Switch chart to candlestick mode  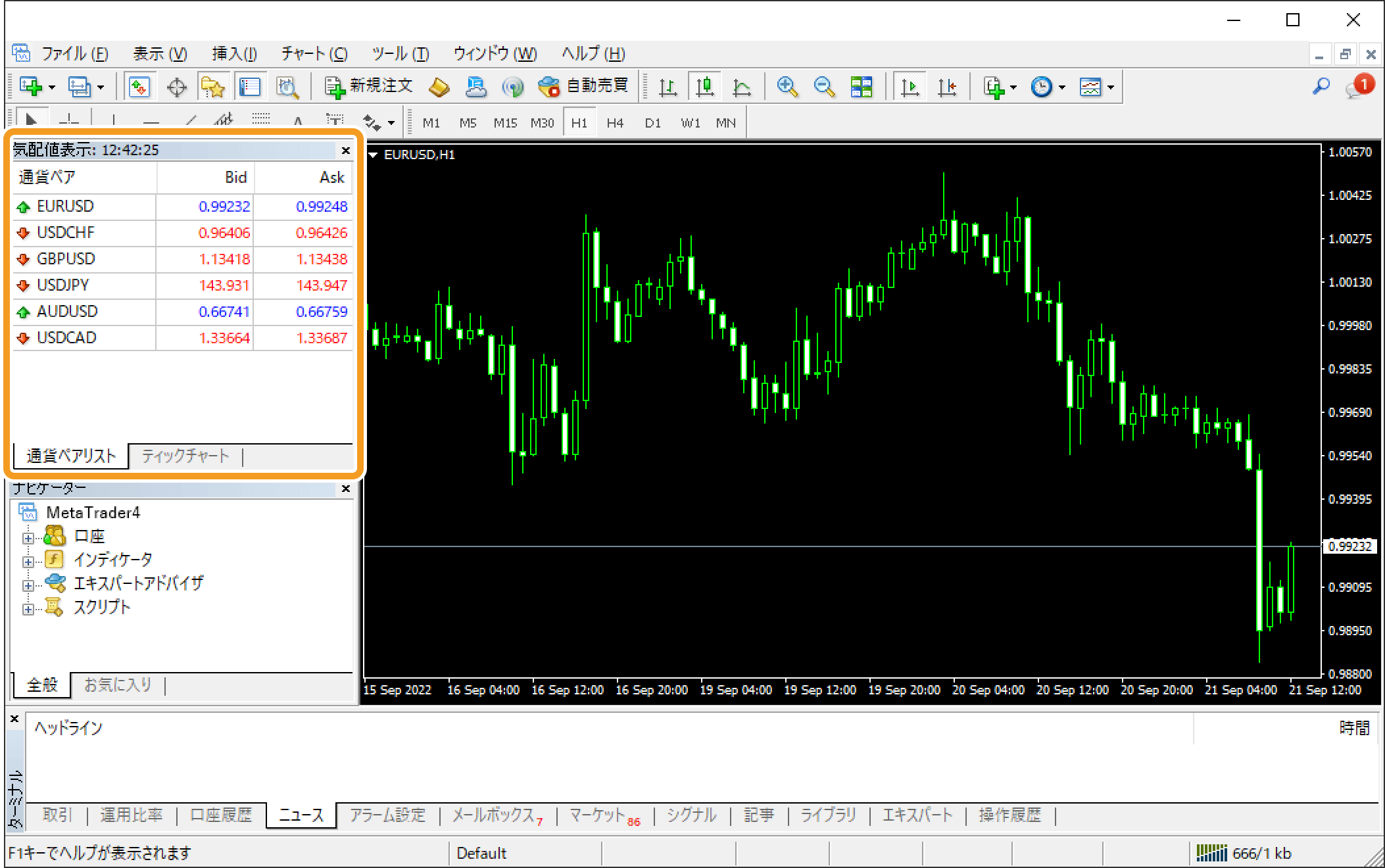(x=705, y=87)
